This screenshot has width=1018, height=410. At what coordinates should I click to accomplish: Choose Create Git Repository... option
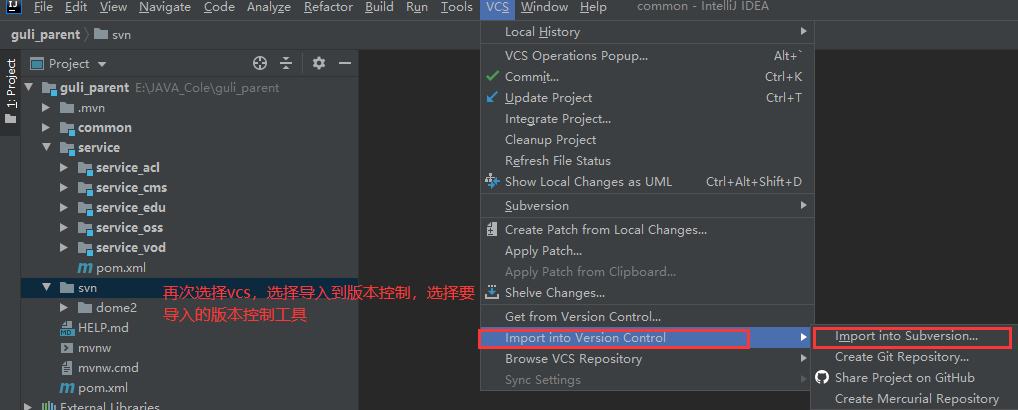(x=902, y=357)
